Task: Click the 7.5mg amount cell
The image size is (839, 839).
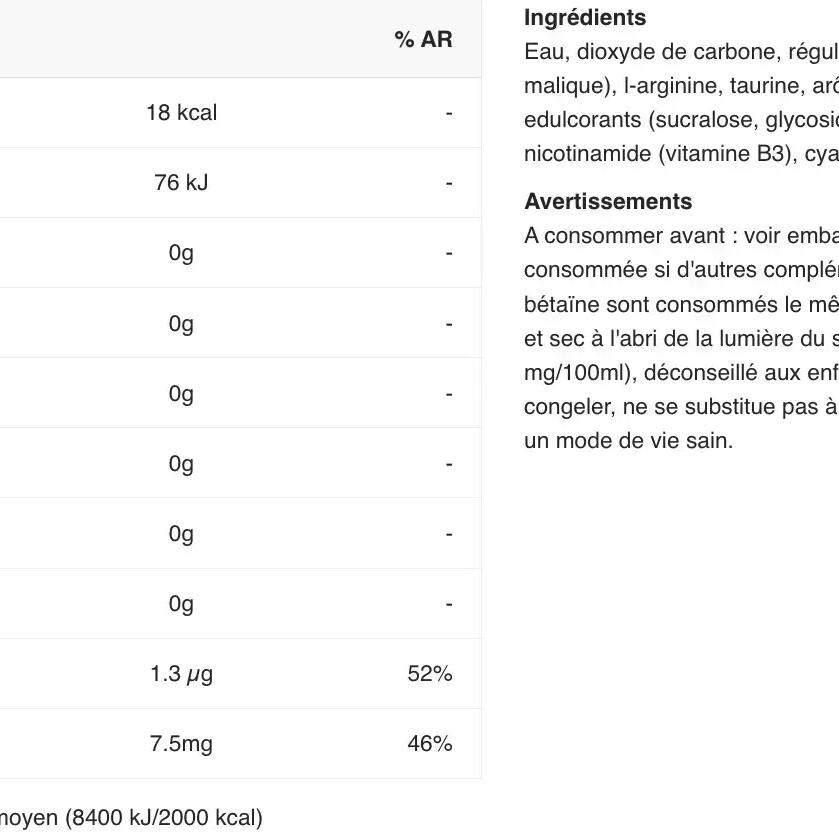Action: 181,744
